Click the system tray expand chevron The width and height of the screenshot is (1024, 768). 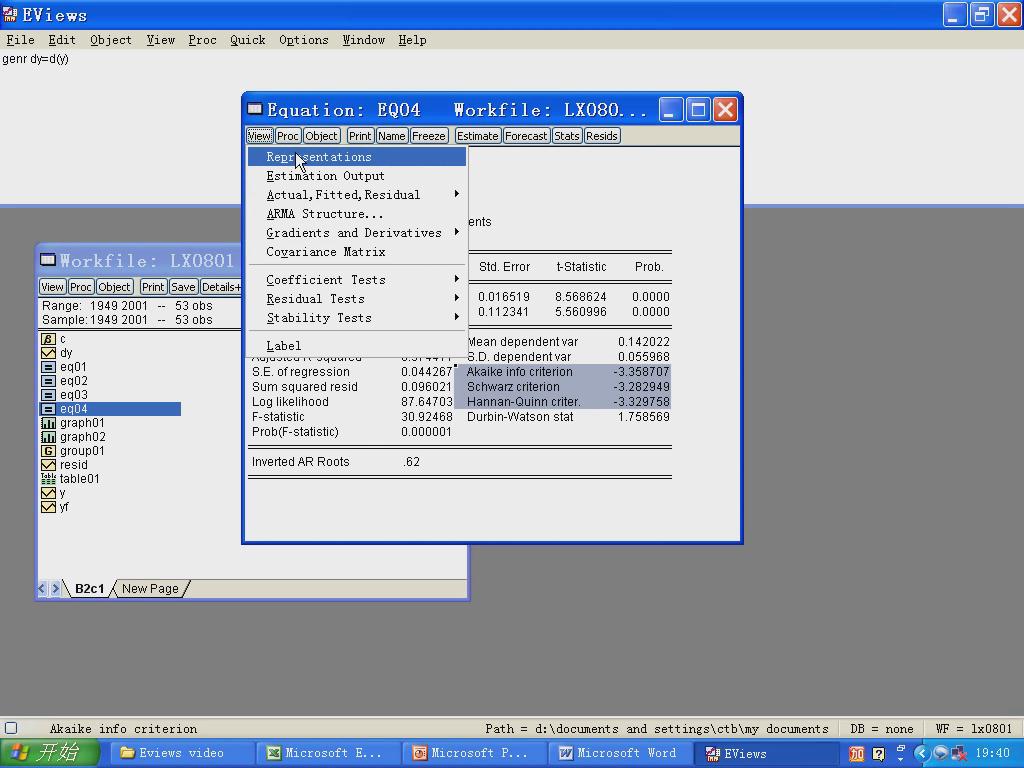(922, 754)
